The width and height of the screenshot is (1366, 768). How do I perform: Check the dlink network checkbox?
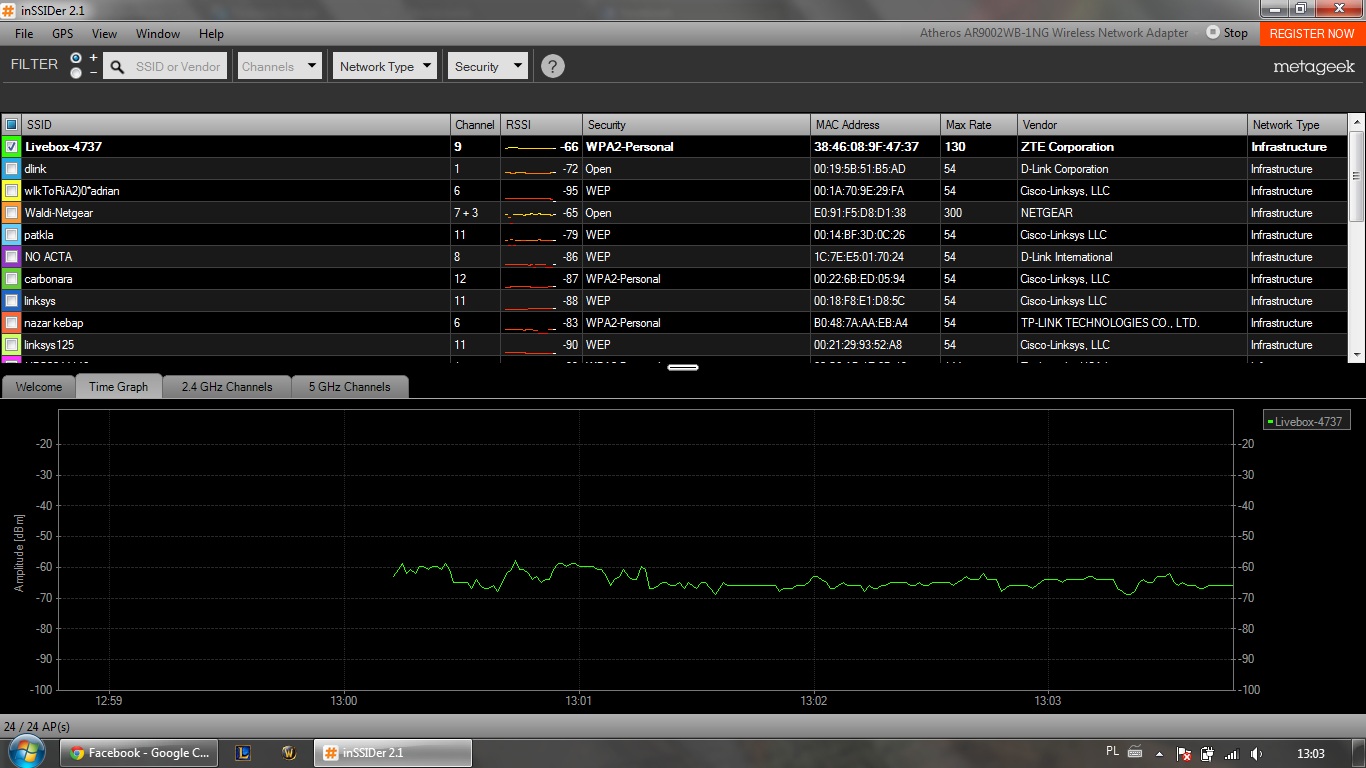coord(11,169)
